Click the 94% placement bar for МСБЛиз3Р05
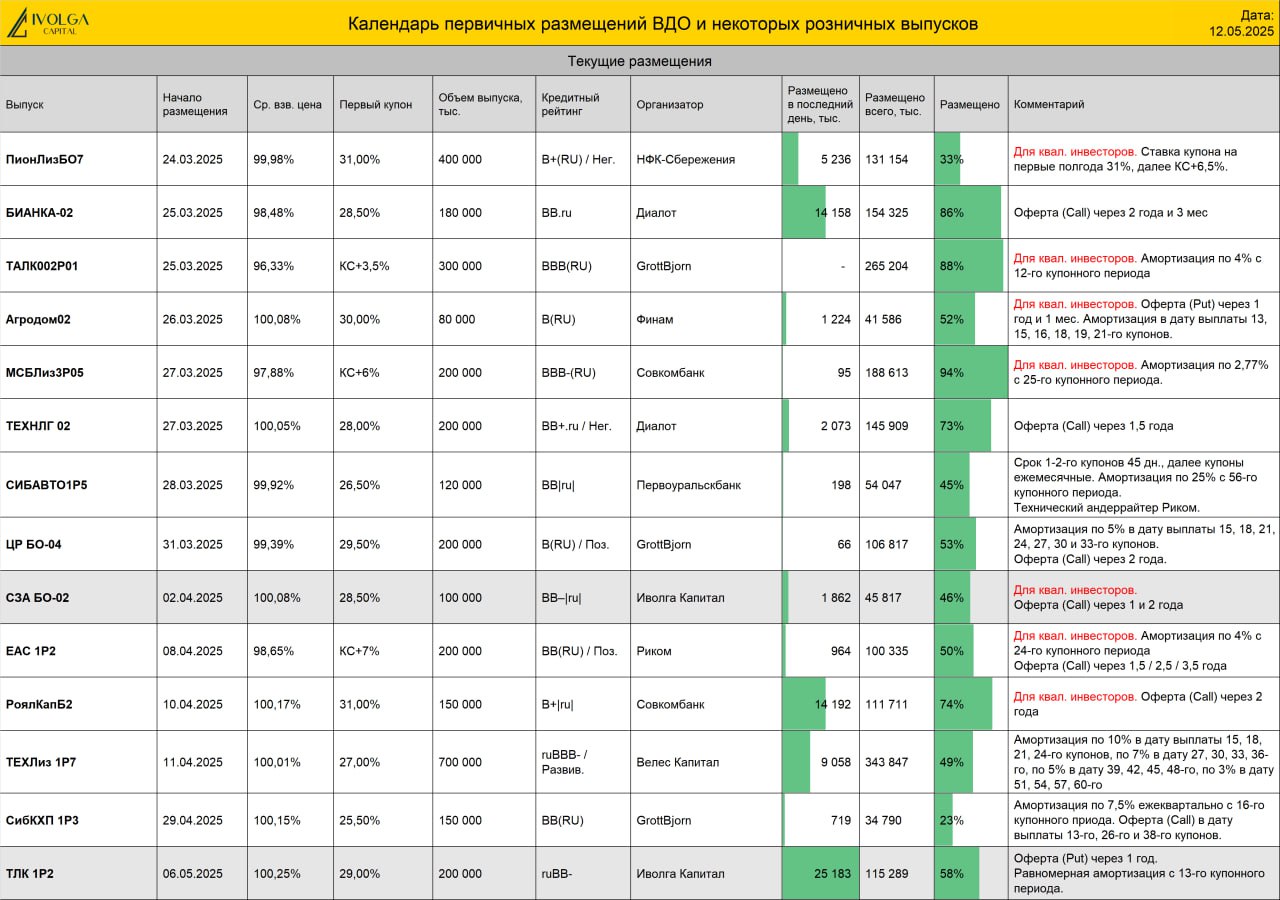The image size is (1280, 900). [x=971, y=372]
